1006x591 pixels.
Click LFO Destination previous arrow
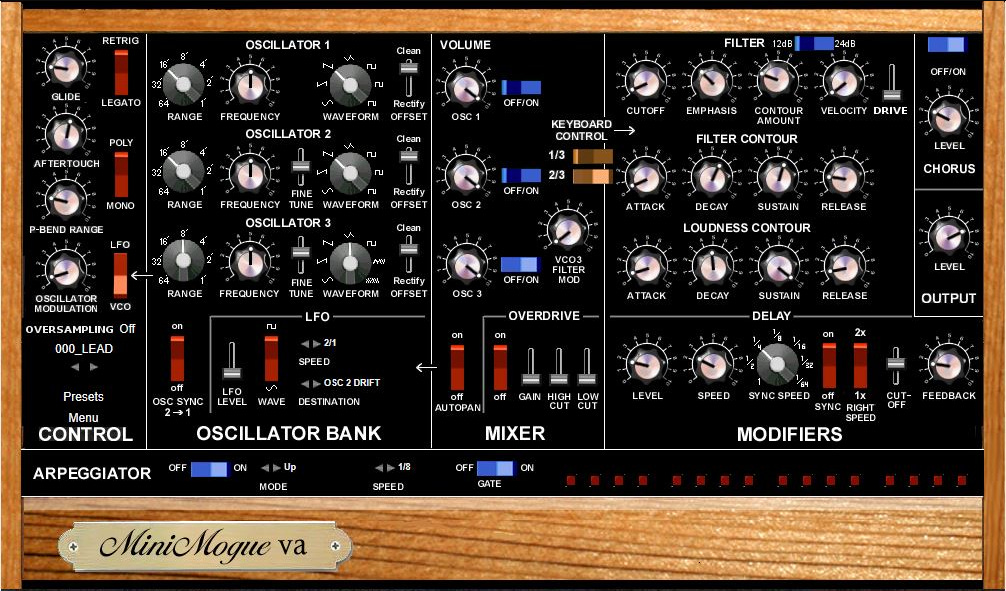pos(305,384)
